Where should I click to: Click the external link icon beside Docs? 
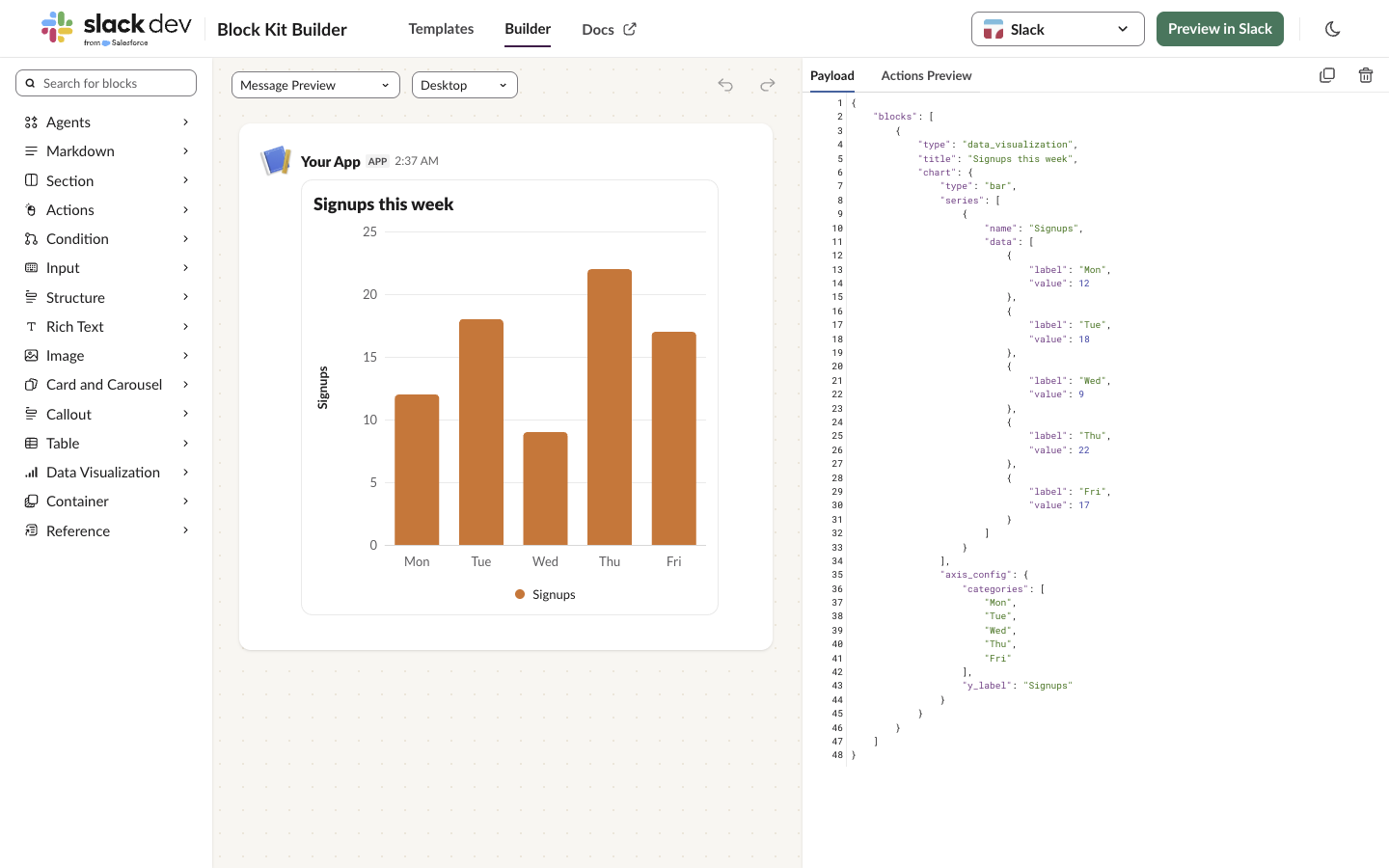coord(630,29)
